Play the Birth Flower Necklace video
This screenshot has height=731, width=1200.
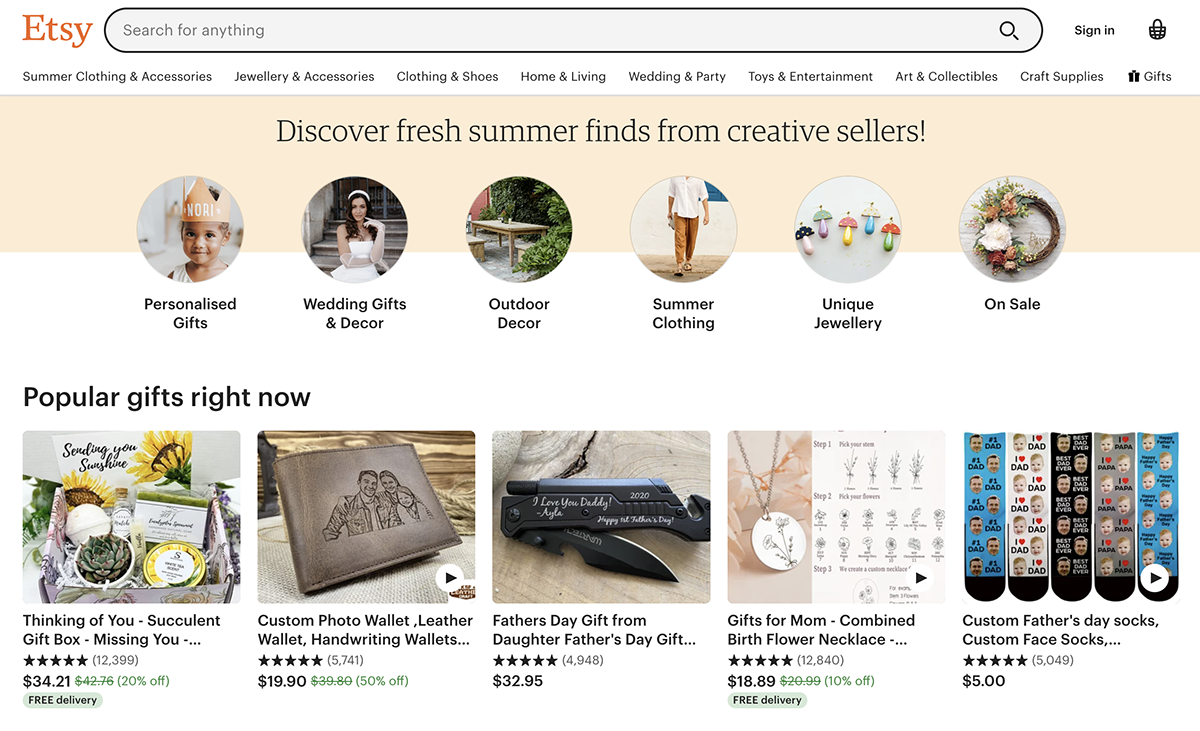pyautogui.click(x=920, y=577)
